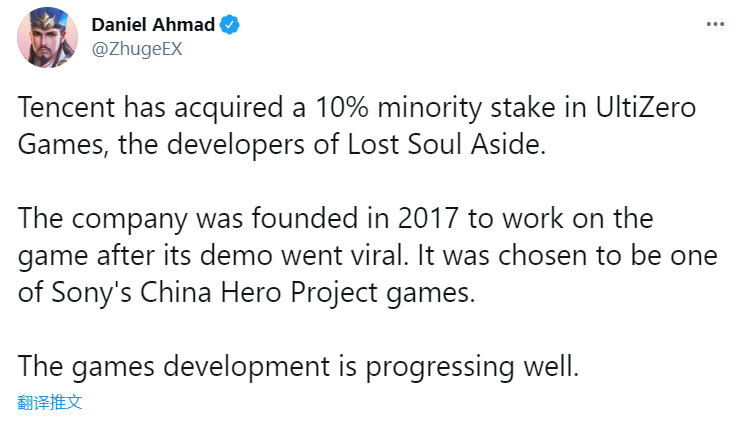The image size is (741, 423).
Task: Open the @ZhugeEX handle link
Action: pyautogui.click(x=136, y=48)
